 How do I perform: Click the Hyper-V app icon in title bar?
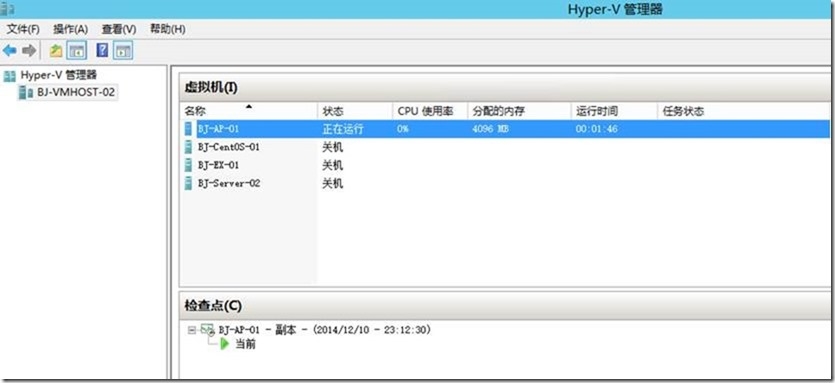pos(8,9)
